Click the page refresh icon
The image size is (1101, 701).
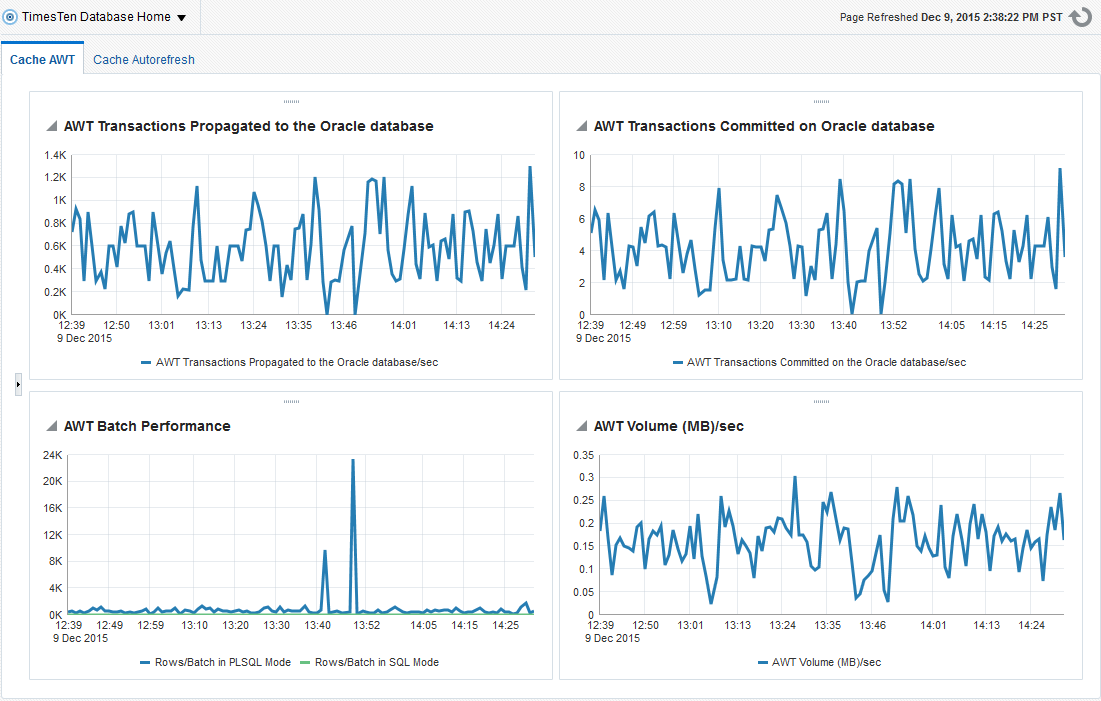[1080, 17]
